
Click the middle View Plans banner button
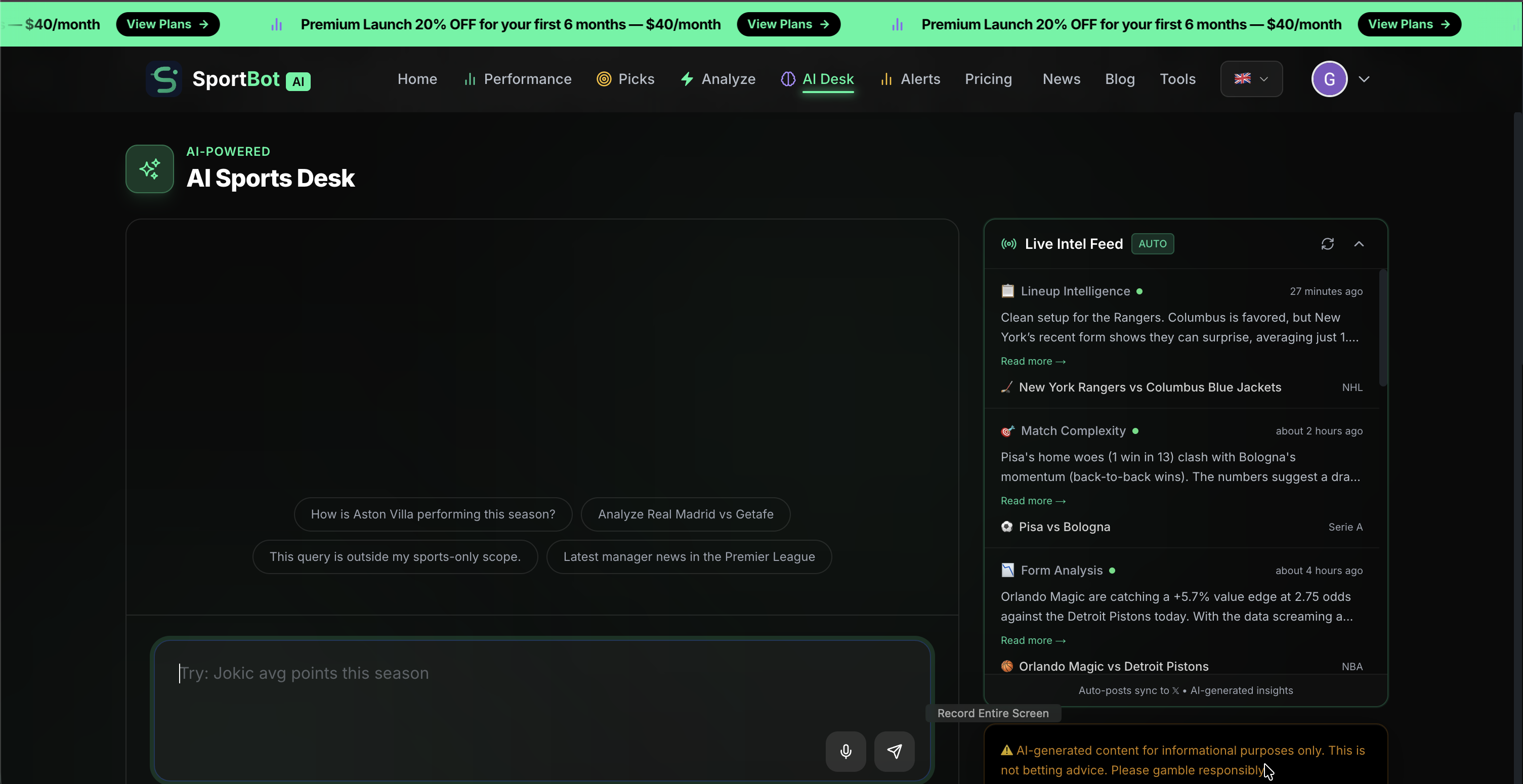788,24
